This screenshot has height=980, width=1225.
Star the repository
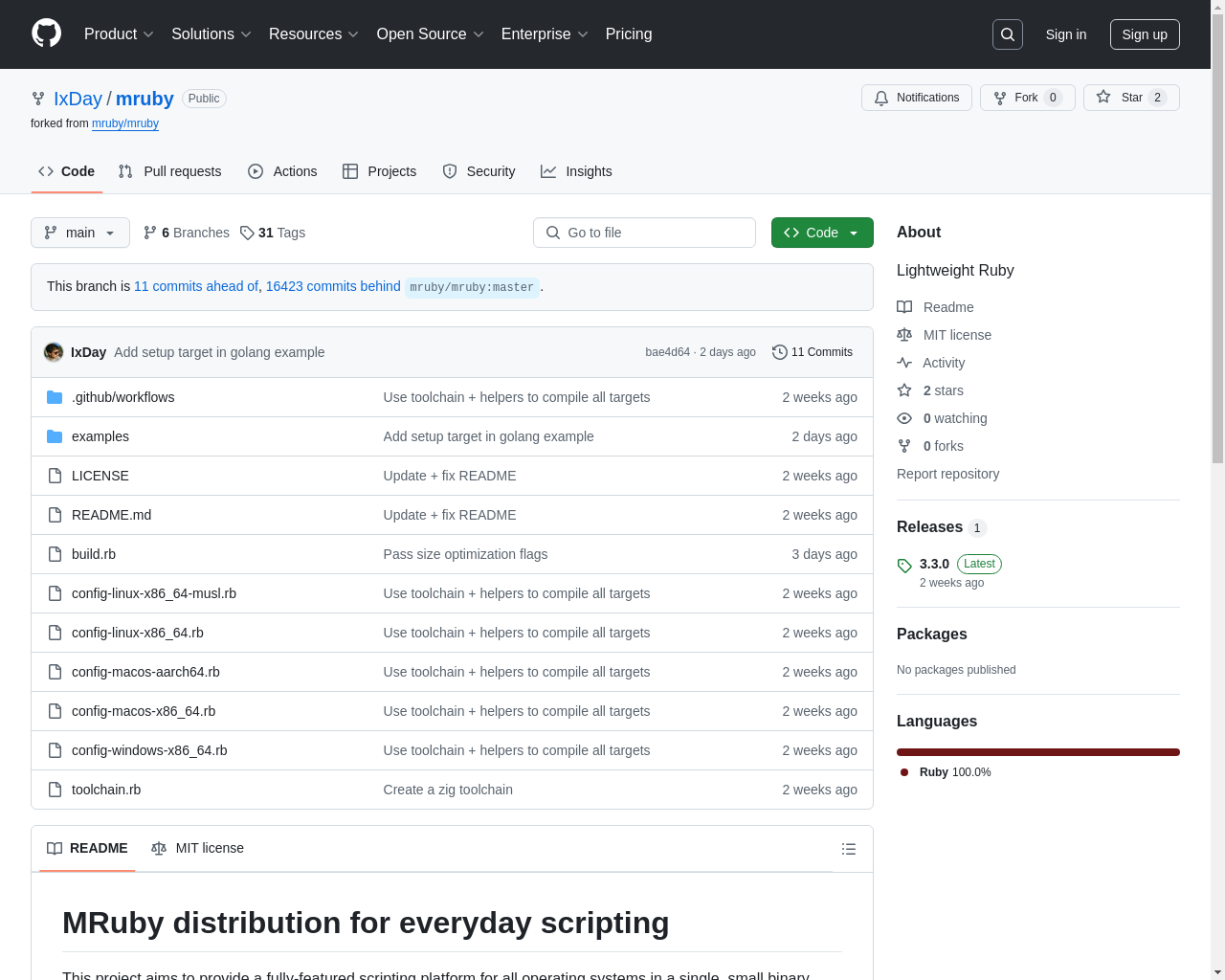[x=1131, y=98]
